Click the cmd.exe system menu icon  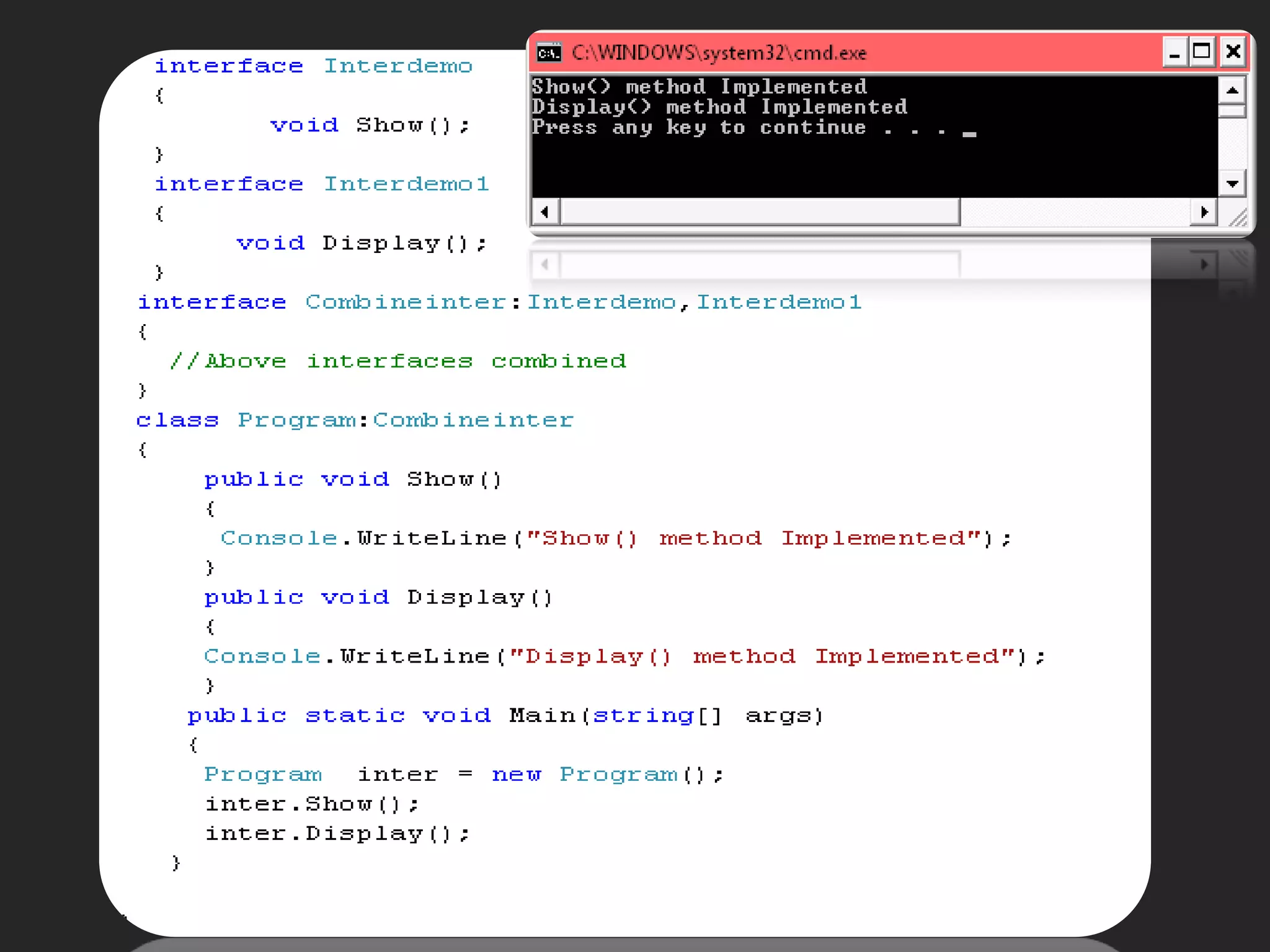point(549,53)
